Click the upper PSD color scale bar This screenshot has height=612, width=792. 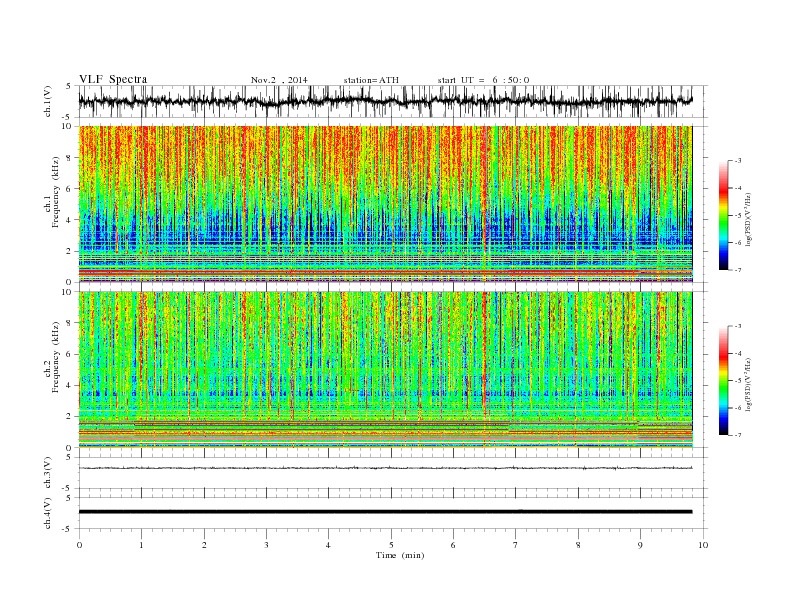click(723, 216)
